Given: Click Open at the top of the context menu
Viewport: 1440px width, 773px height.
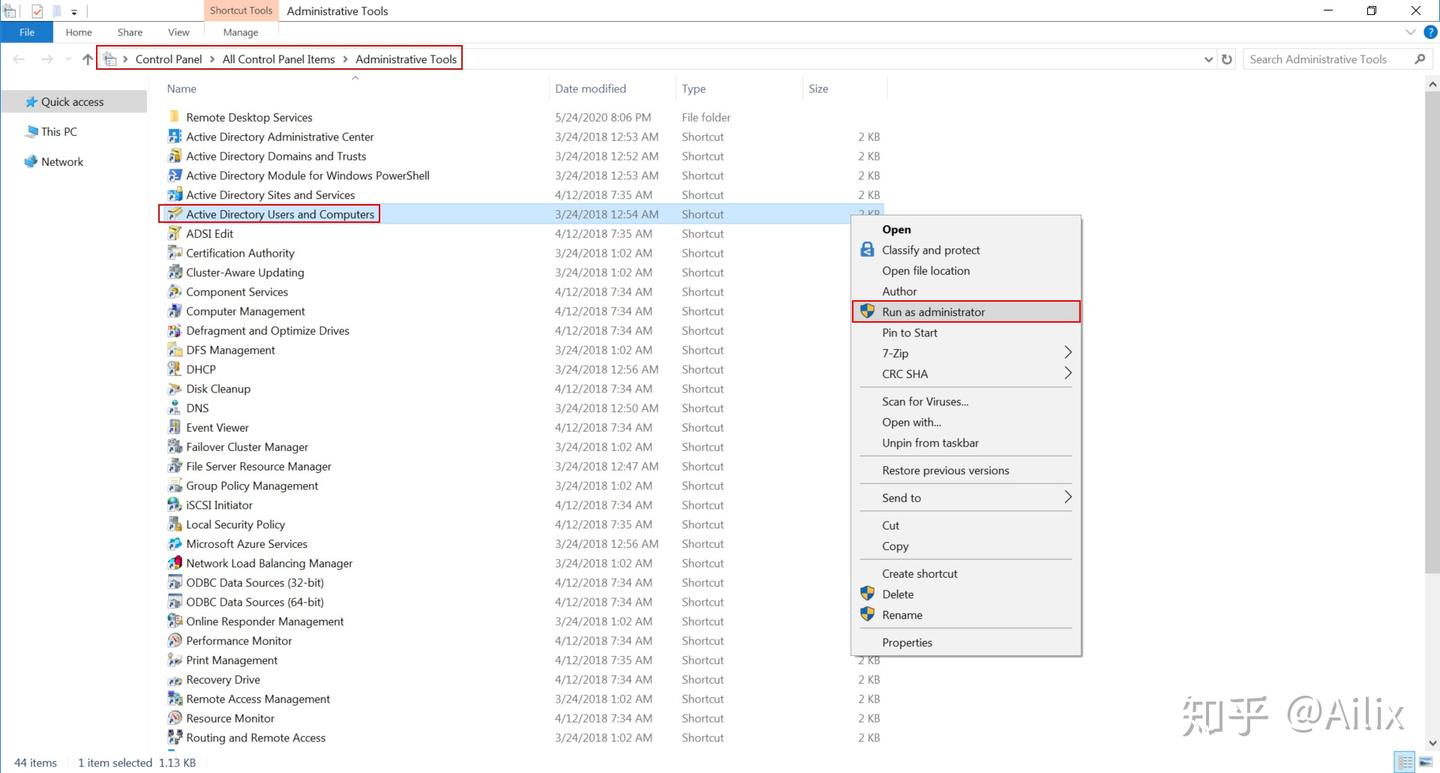Looking at the screenshot, I should (x=895, y=229).
